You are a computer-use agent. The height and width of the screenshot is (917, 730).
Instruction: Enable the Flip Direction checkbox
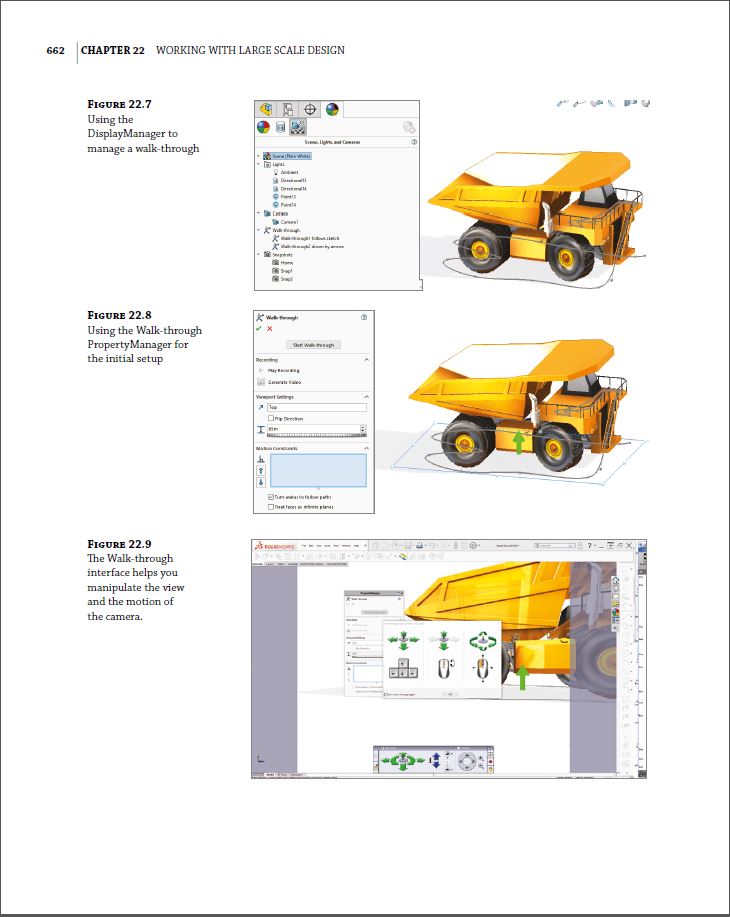[271, 418]
